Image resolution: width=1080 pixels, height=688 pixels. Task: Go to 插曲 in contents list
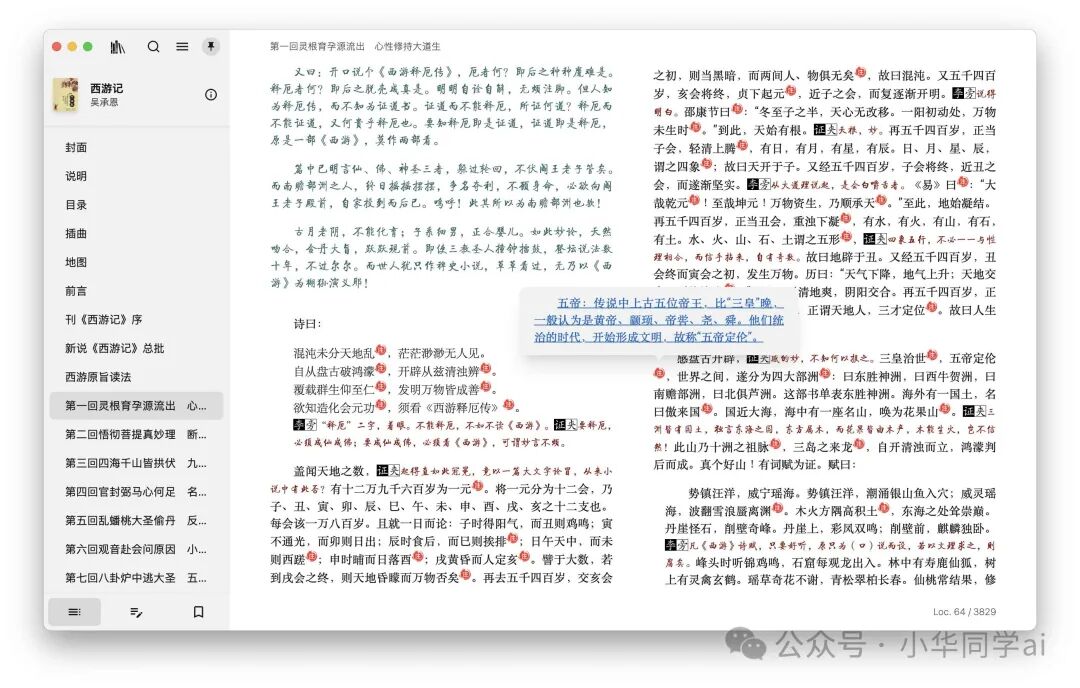tap(136, 233)
